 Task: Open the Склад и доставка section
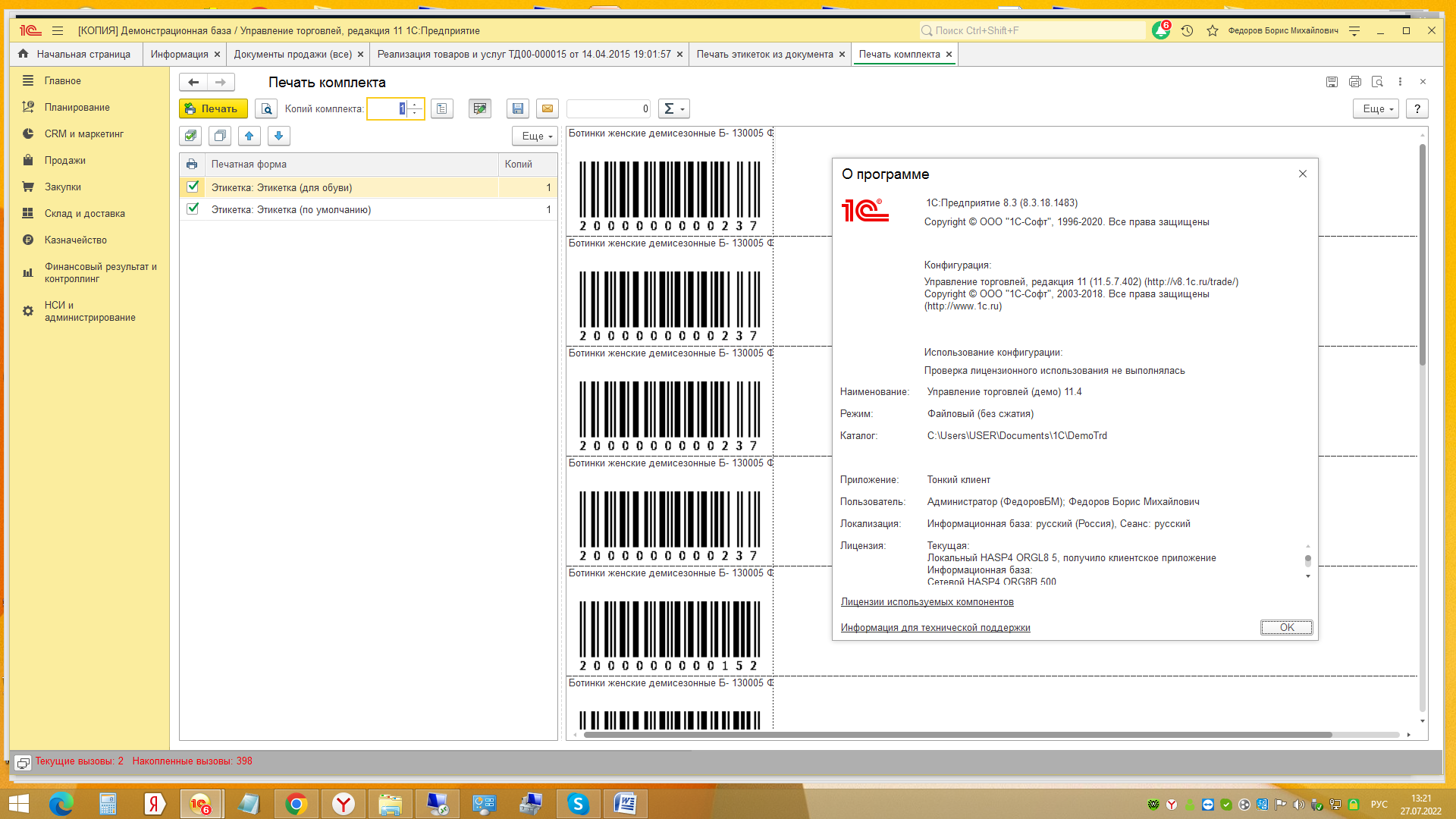pyautogui.click(x=84, y=213)
